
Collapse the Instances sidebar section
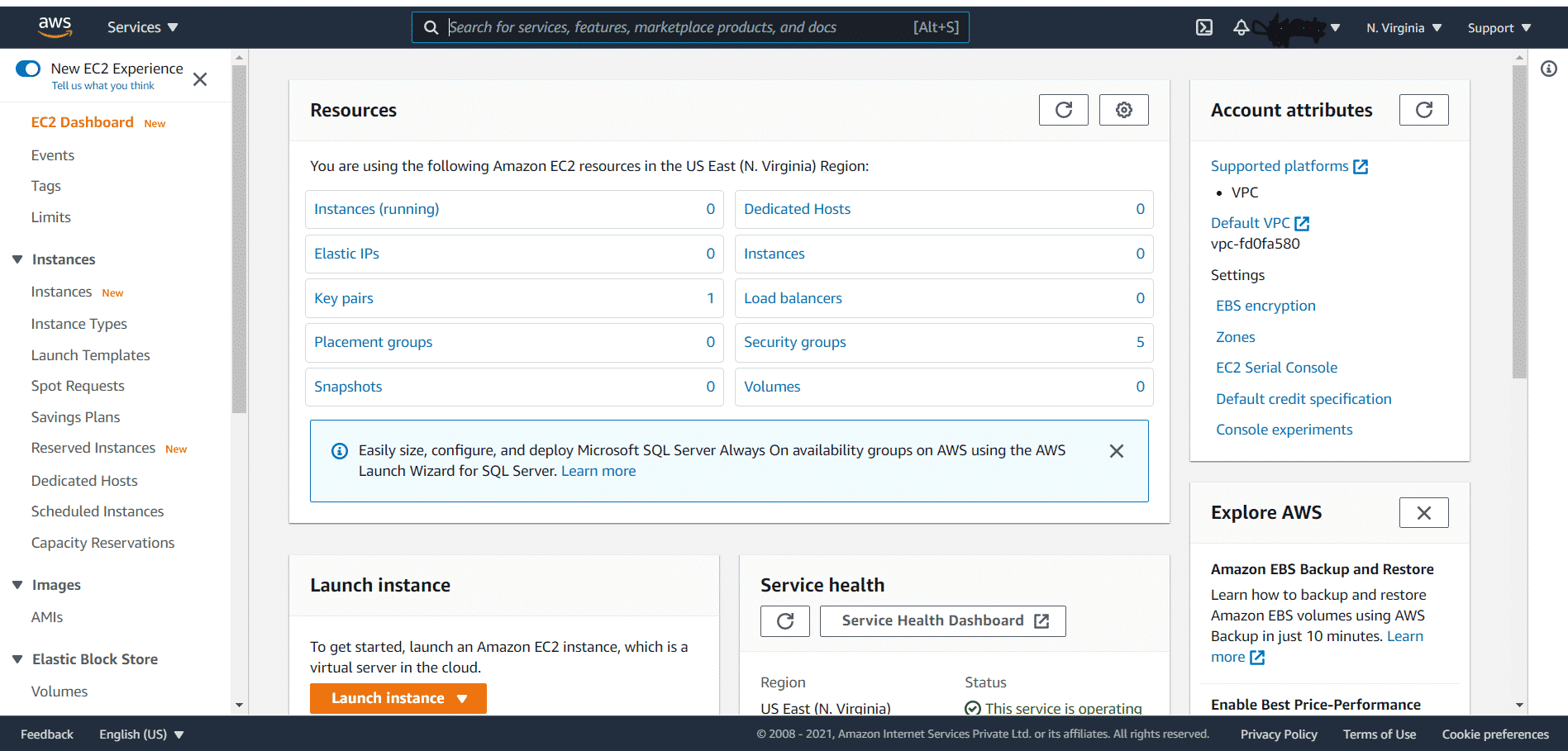17,259
